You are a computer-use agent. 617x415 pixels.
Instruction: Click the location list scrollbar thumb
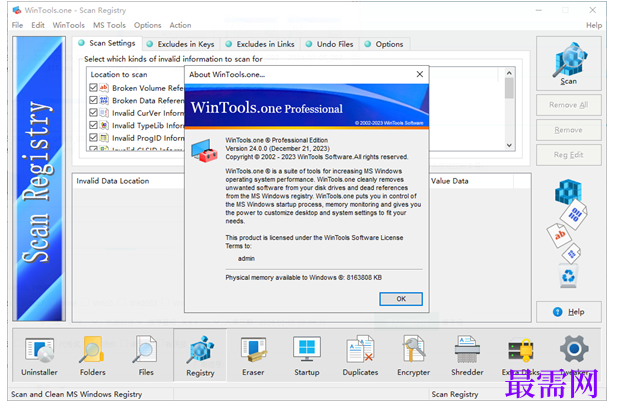click(x=509, y=88)
